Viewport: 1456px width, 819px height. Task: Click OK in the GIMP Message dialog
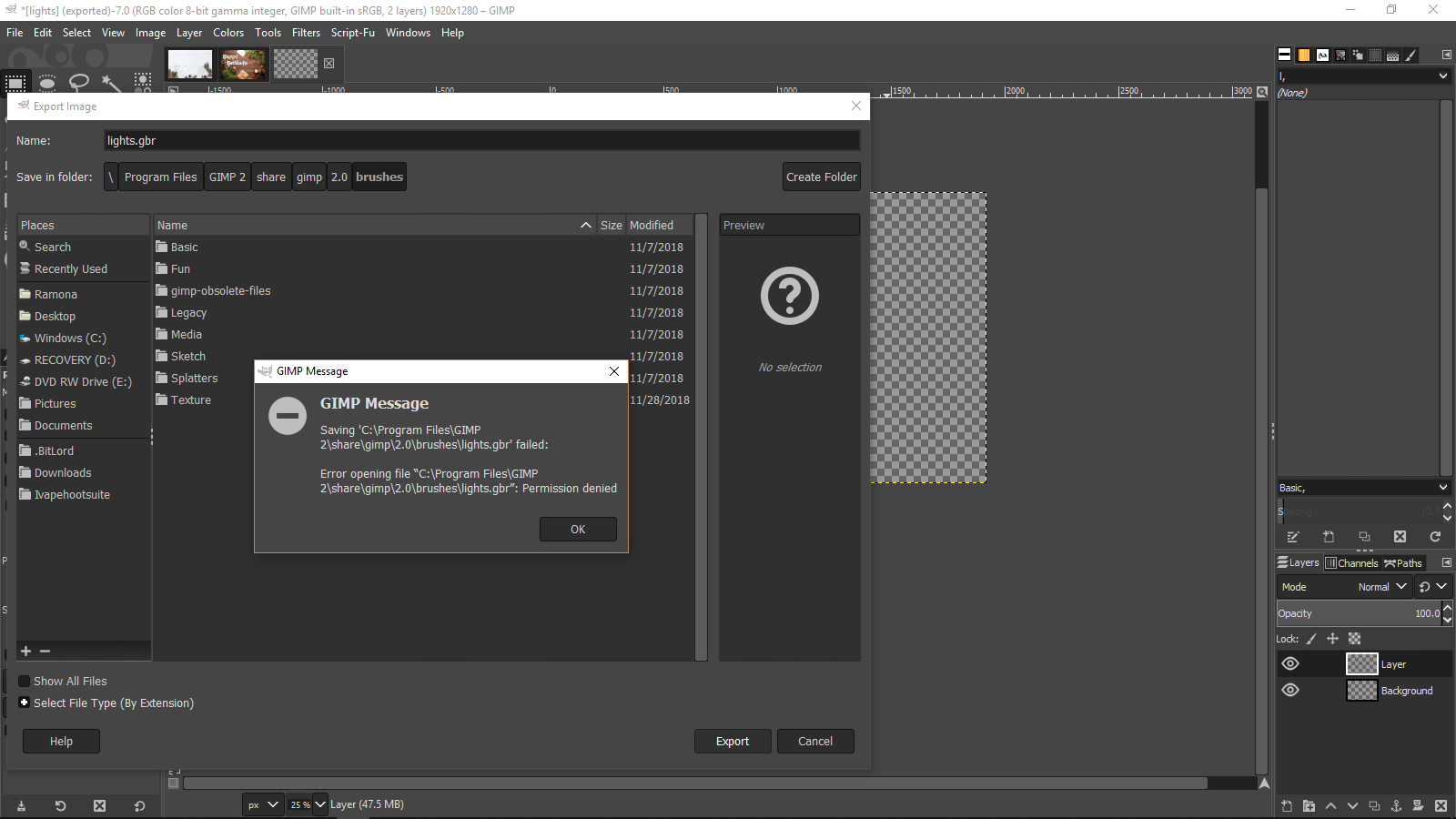(578, 530)
